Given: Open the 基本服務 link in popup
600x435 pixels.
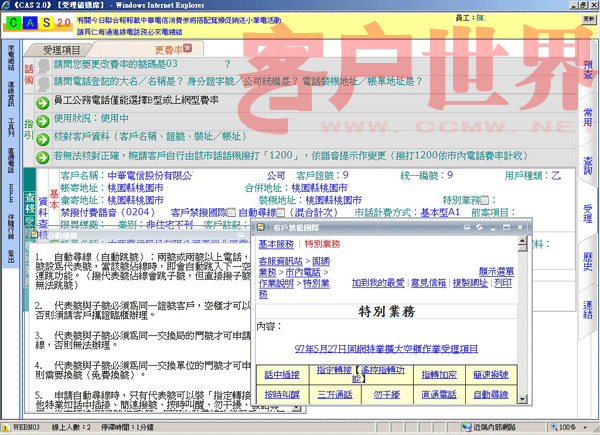Looking at the screenshot, I should (x=277, y=244).
